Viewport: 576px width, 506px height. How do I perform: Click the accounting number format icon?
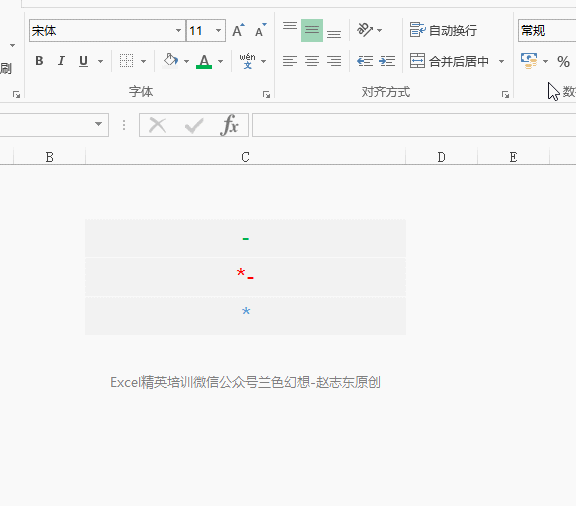click(x=529, y=61)
